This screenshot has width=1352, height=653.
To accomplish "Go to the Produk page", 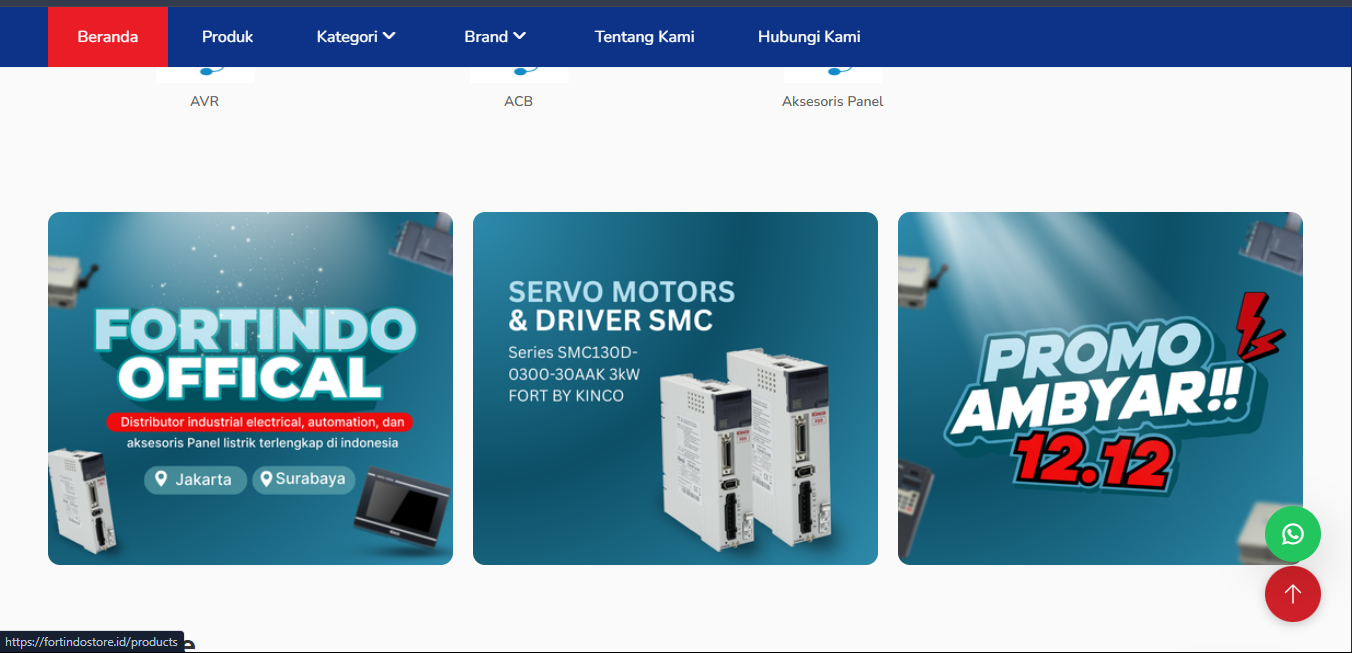I will click(x=227, y=37).
